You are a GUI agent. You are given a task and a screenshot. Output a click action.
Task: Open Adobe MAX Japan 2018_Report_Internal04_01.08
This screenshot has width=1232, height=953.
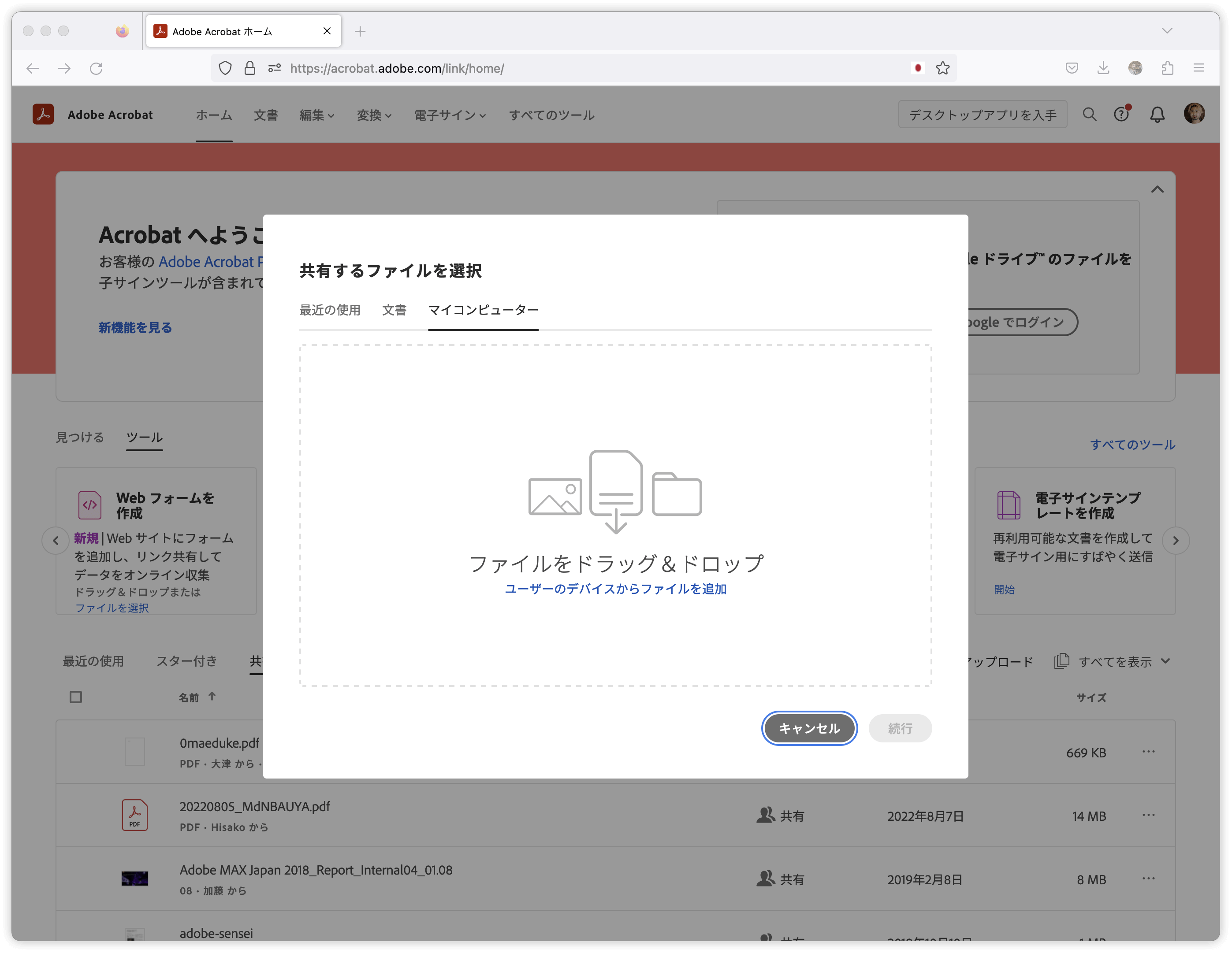(x=316, y=870)
